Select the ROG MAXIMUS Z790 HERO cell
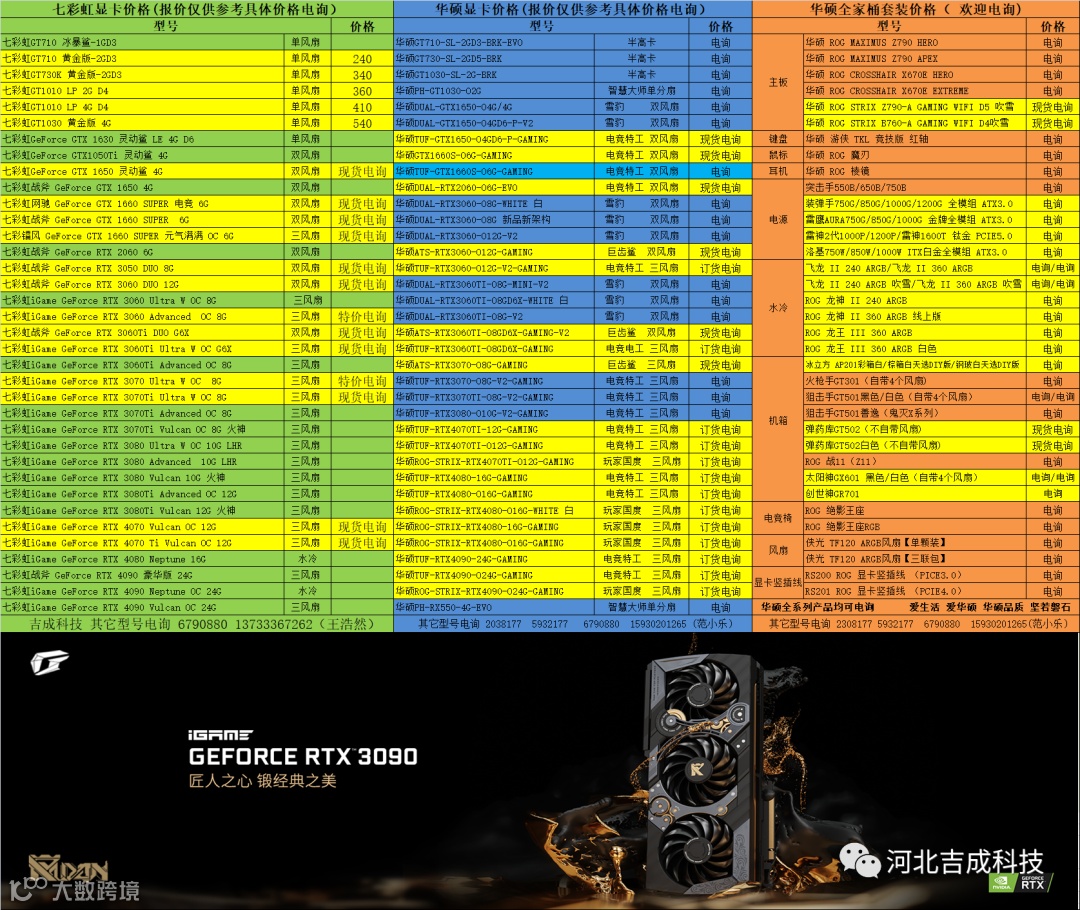 [915, 42]
